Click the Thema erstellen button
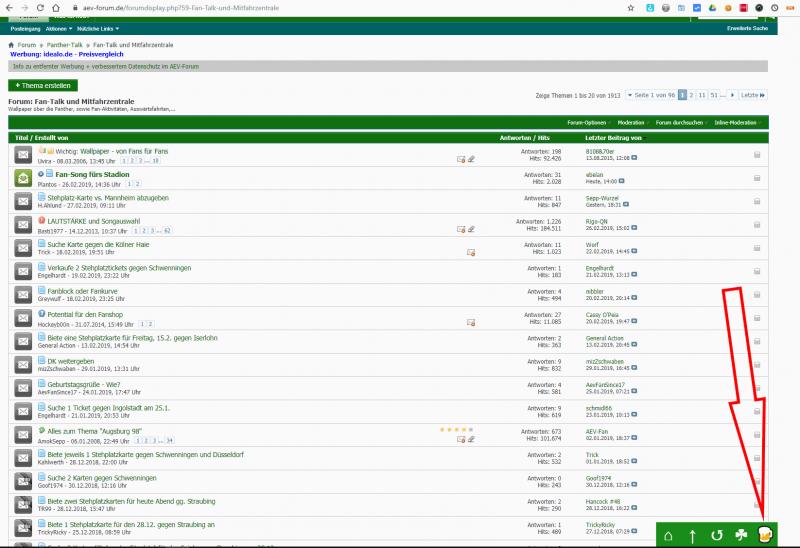800x548 pixels. tap(42, 86)
